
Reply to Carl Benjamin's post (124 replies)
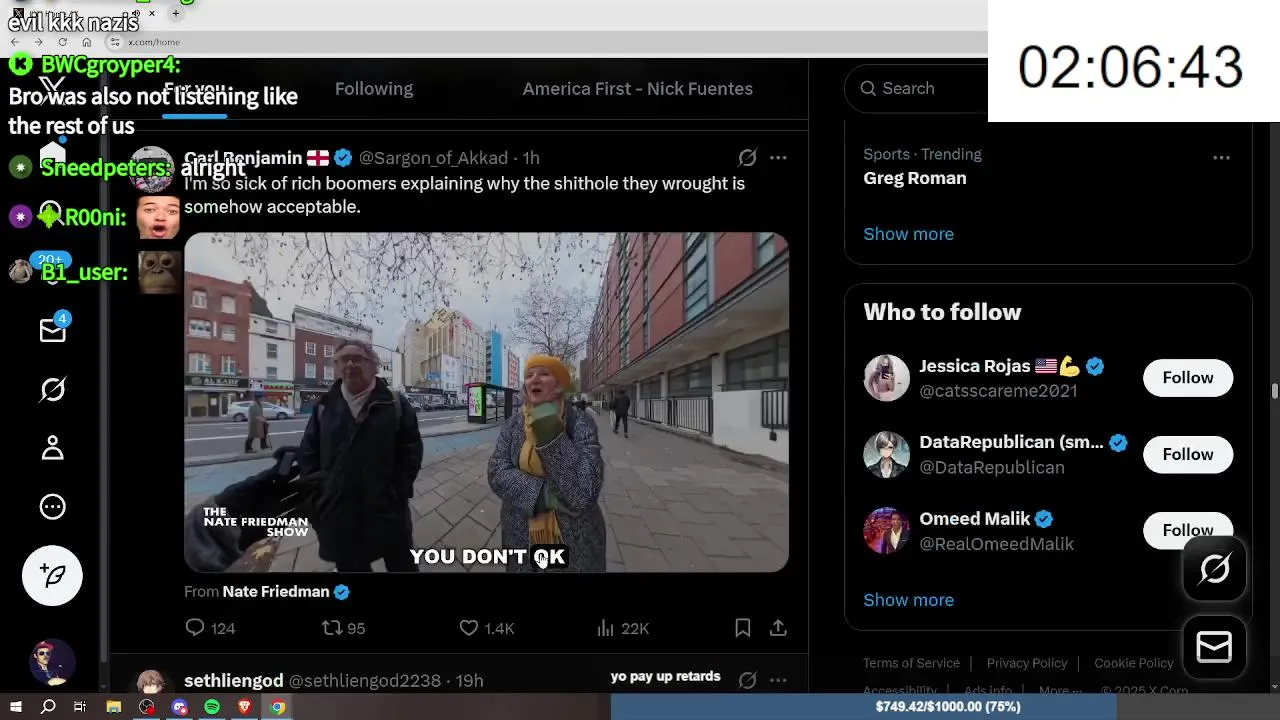coord(210,628)
